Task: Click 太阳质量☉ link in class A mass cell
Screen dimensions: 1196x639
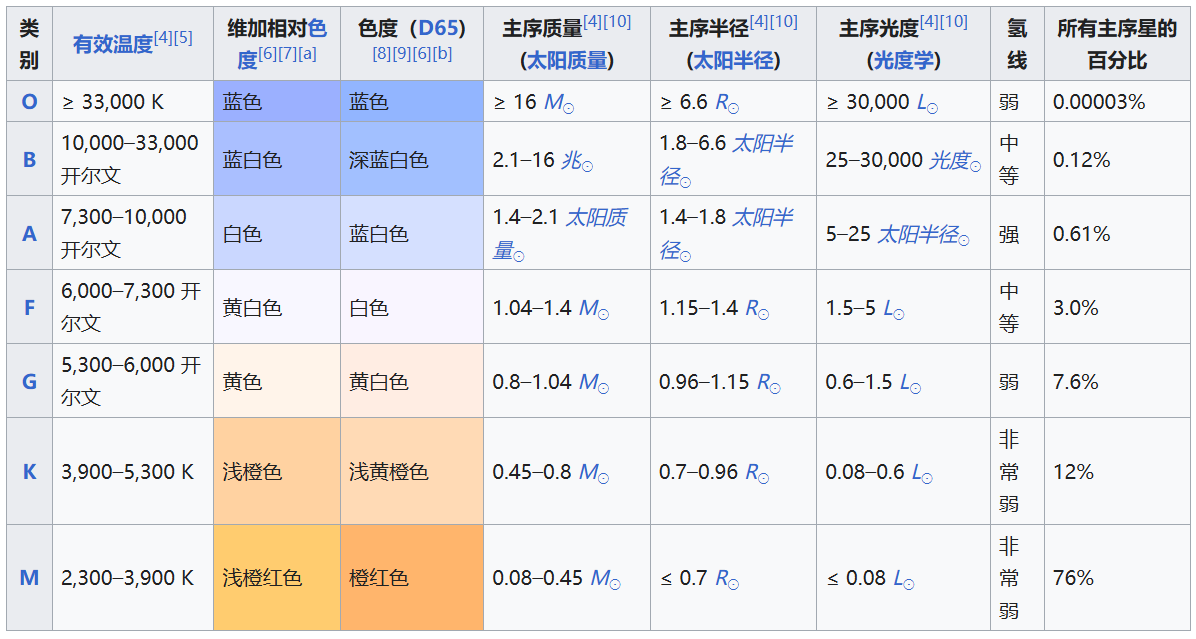Action: point(596,218)
